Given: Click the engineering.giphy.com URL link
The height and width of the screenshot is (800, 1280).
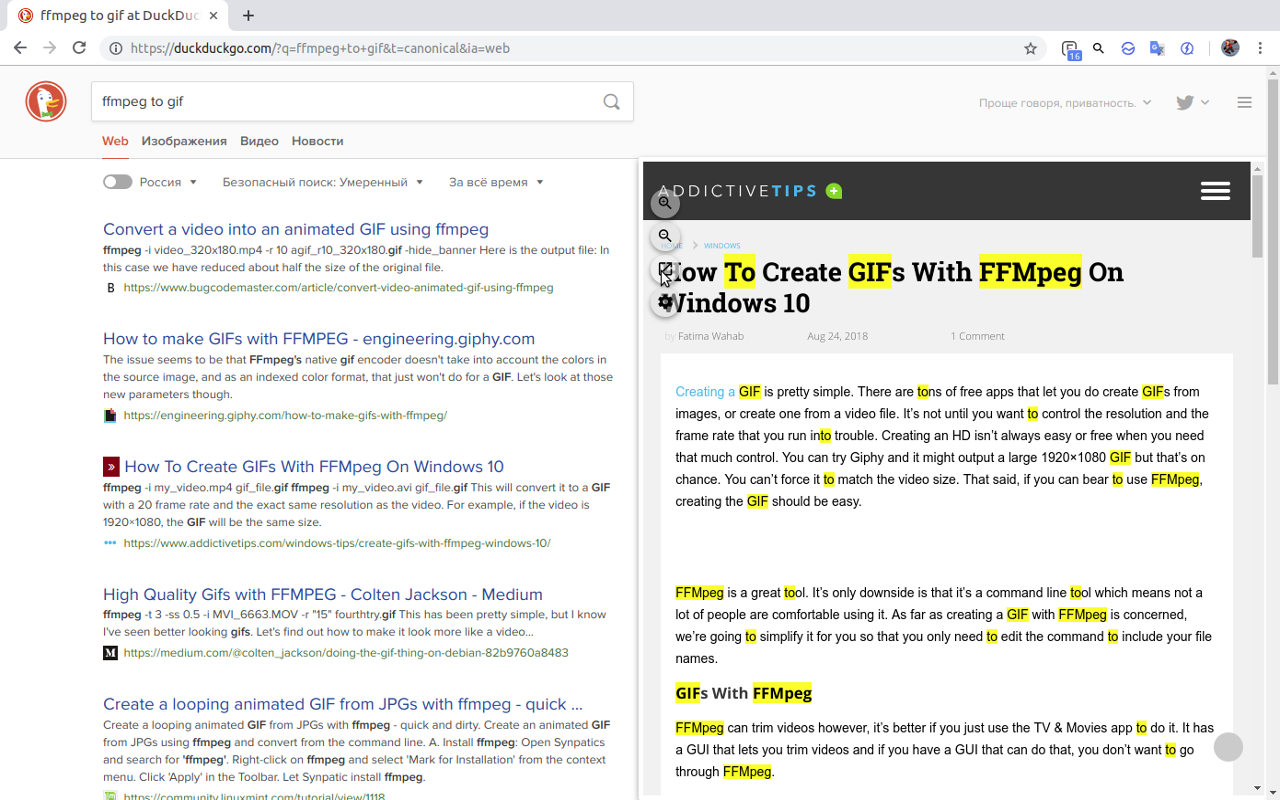Looking at the screenshot, I should 285,415.
